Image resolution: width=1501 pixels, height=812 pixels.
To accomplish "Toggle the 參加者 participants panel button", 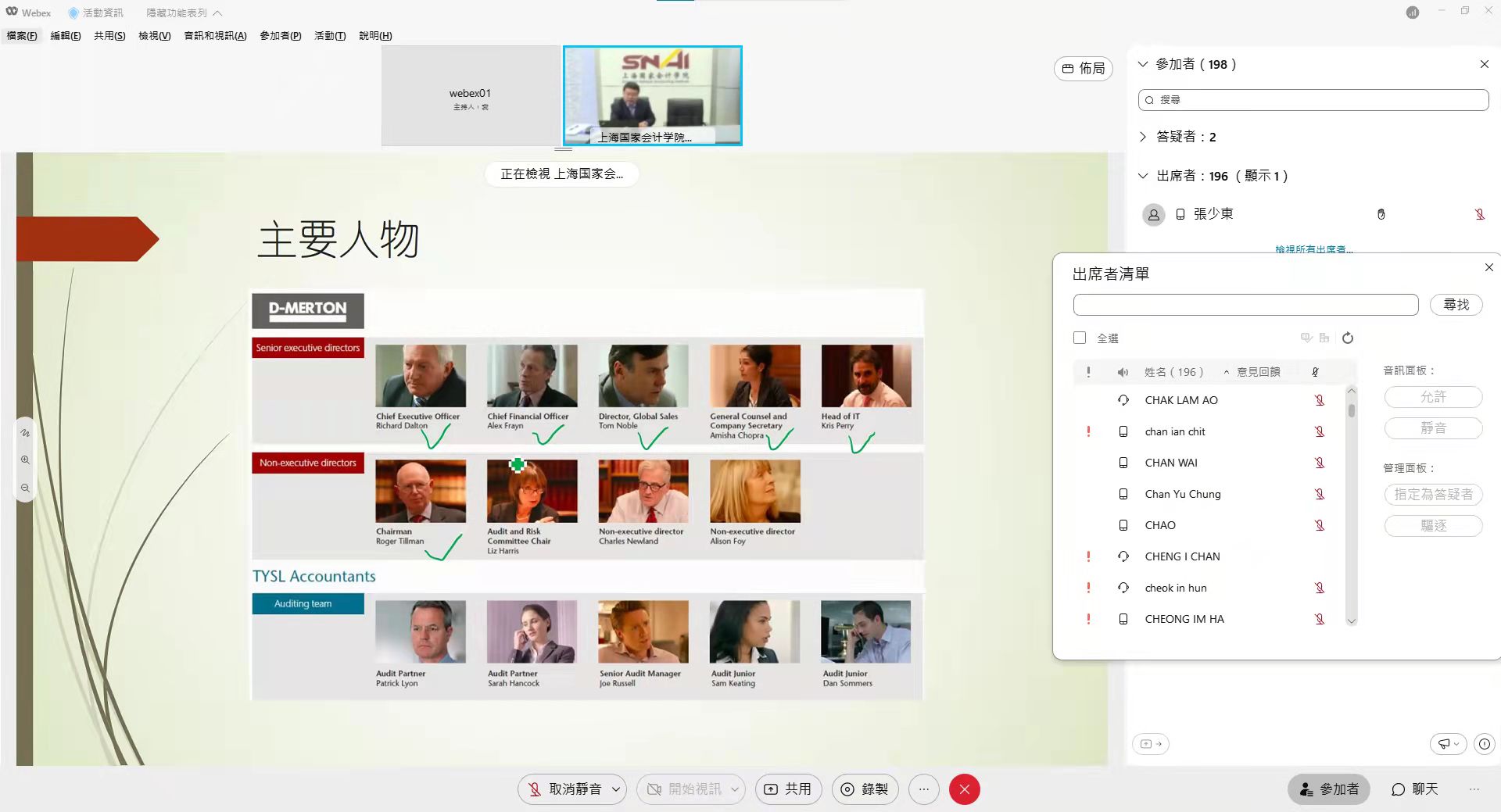I will click(x=1329, y=789).
